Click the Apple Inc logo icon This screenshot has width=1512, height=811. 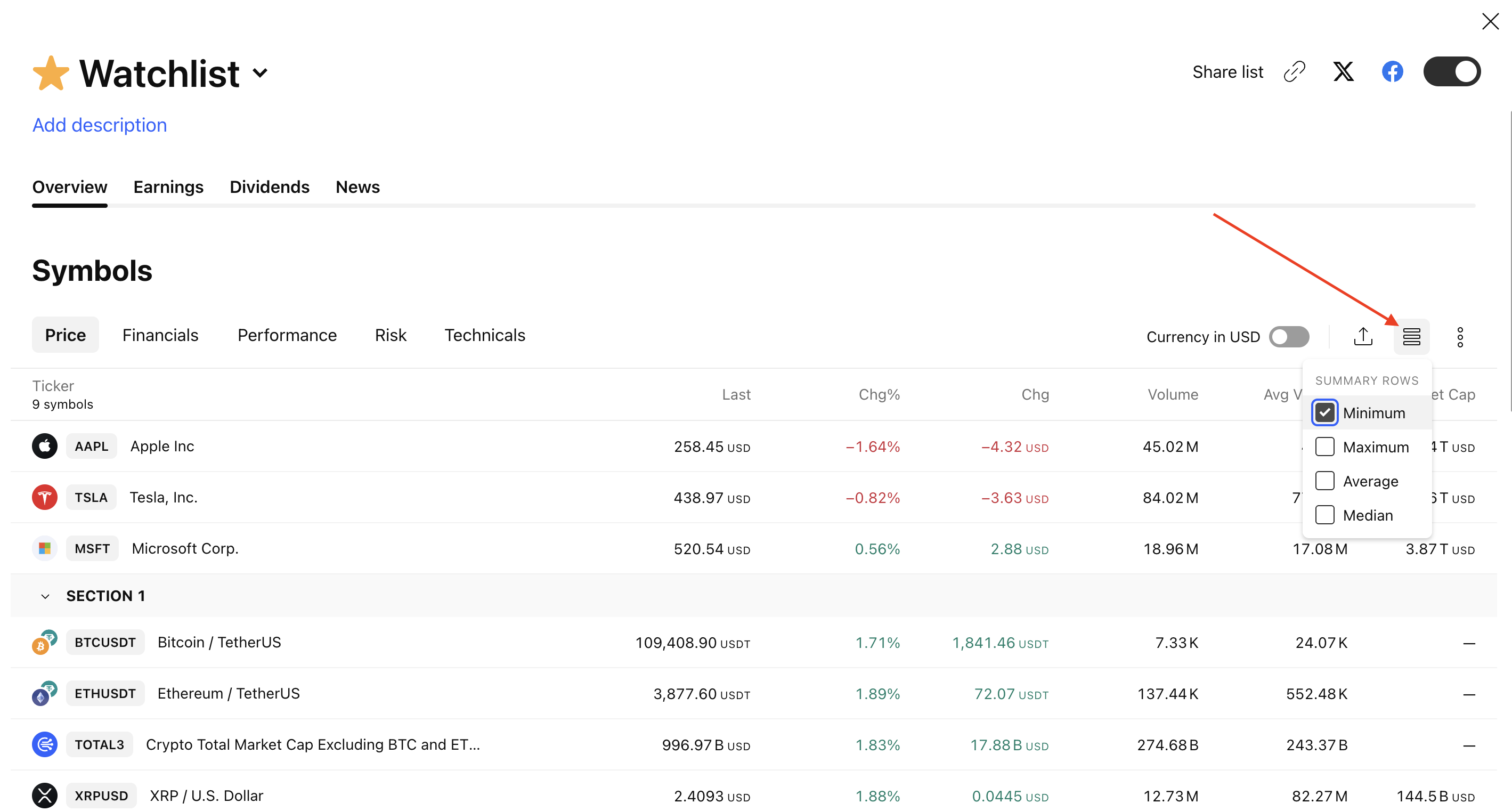pyautogui.click(x=45, y=447)
